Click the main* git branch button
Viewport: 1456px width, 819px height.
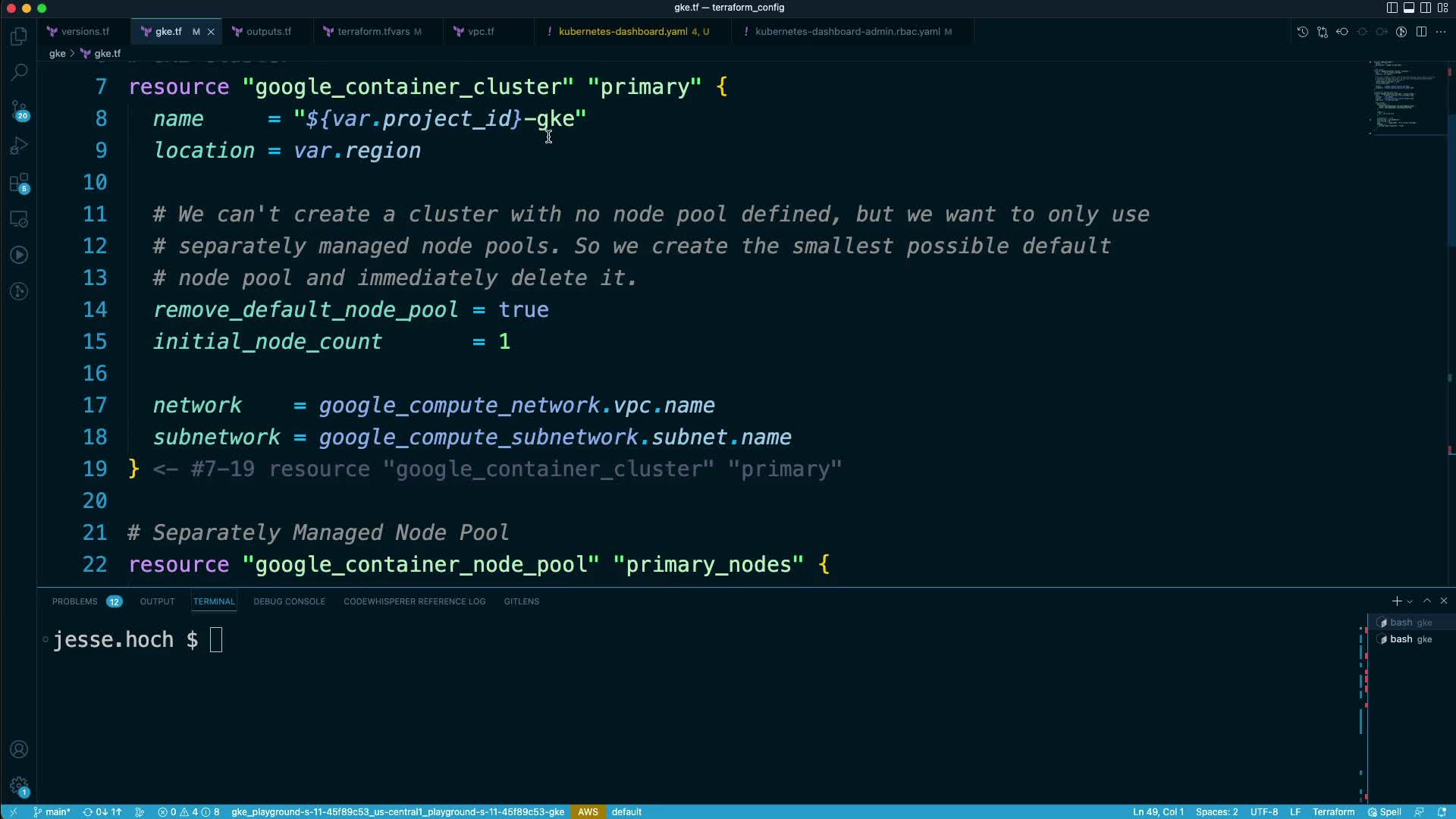[x=52, y=811]
